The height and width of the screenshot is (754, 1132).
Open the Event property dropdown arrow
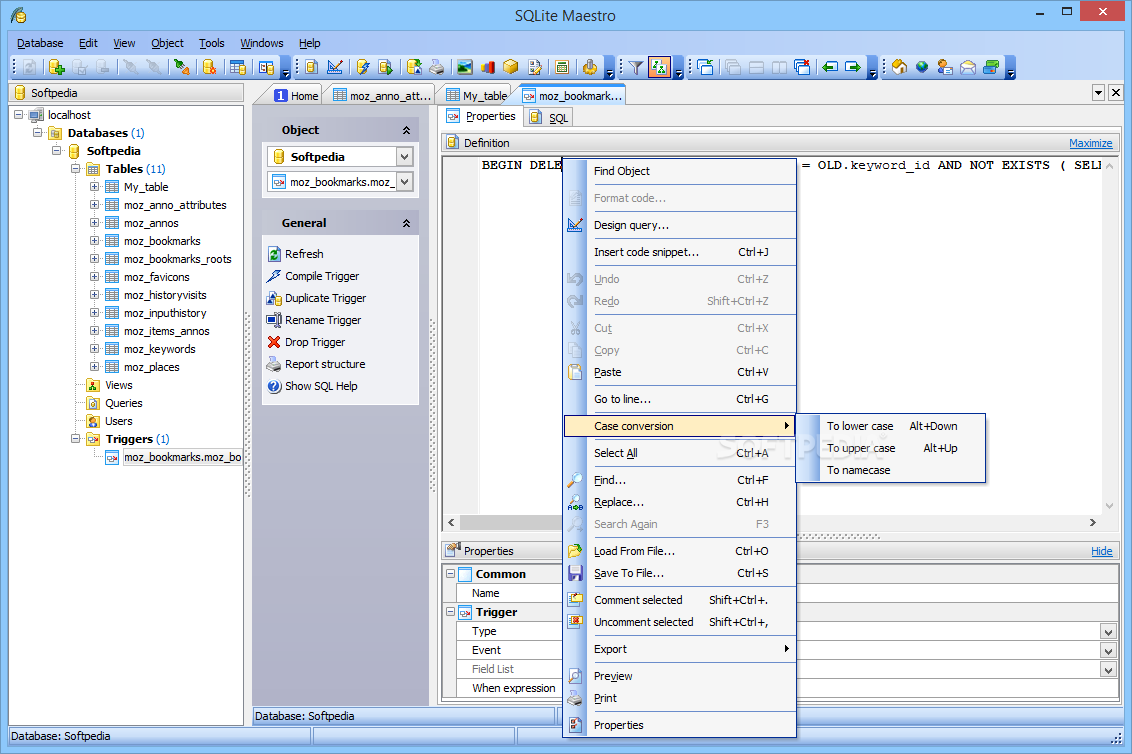(x=1108, y=651)
